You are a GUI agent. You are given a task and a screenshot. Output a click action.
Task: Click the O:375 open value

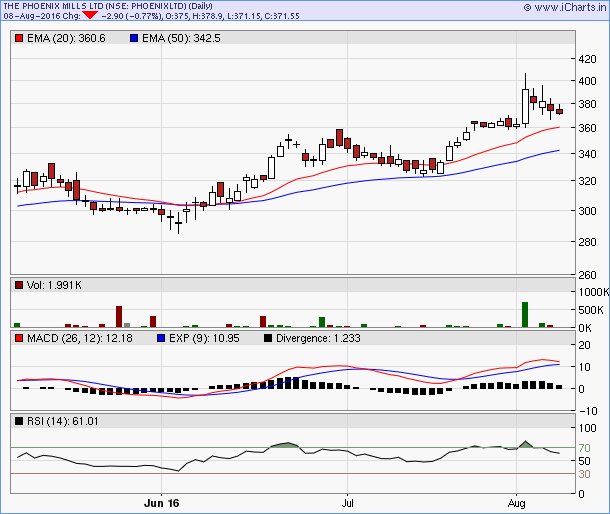pyautogui.click(x=177, y=16)
